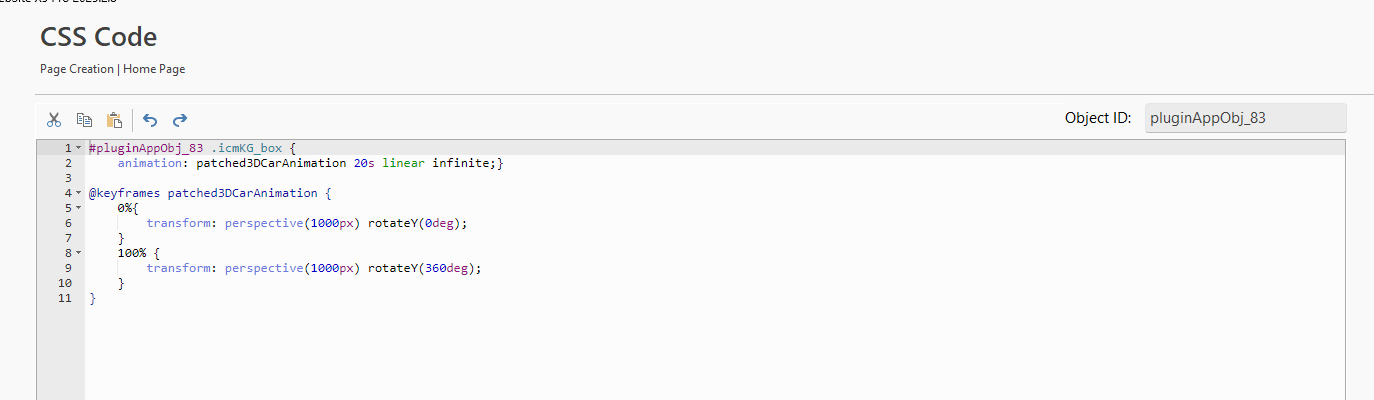Select line number 3 in gutter

pos(67,178)
